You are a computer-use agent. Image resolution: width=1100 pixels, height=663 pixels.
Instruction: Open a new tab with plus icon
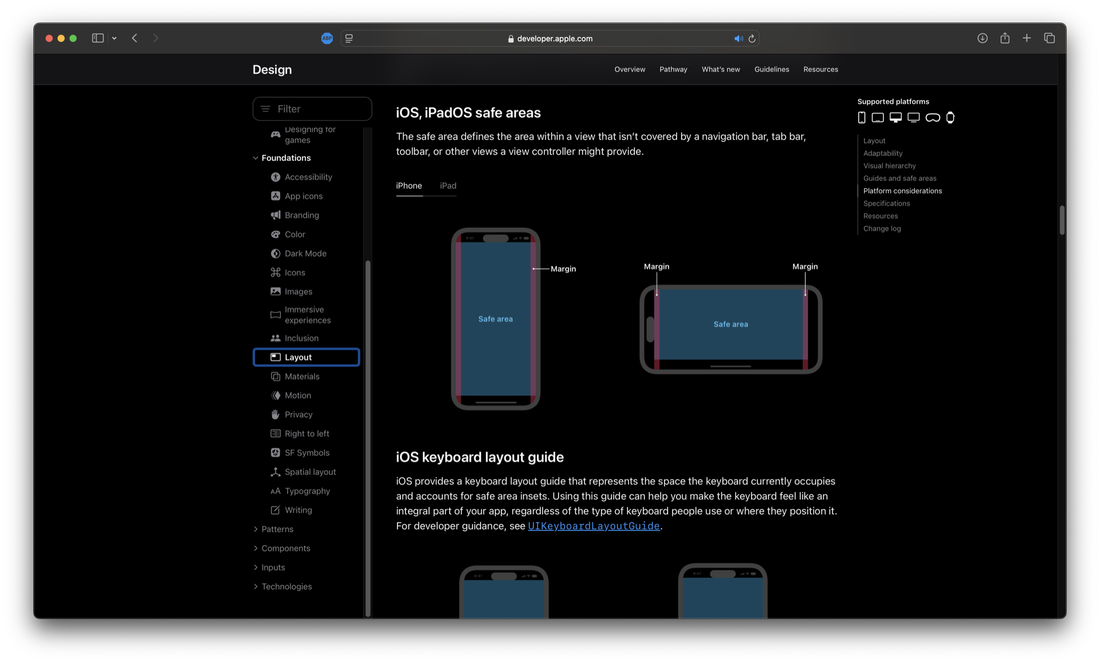pos(1027,38)
